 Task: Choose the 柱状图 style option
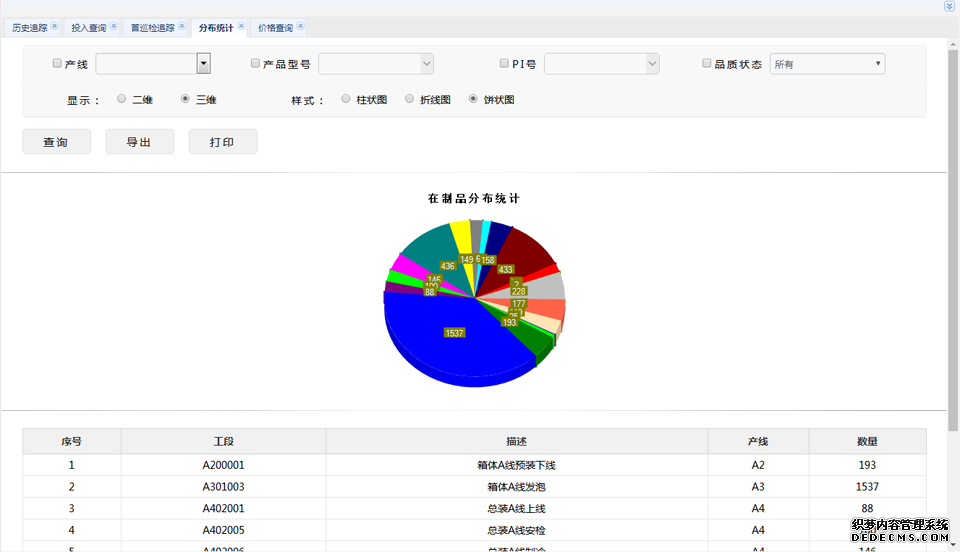pos(346,99)
